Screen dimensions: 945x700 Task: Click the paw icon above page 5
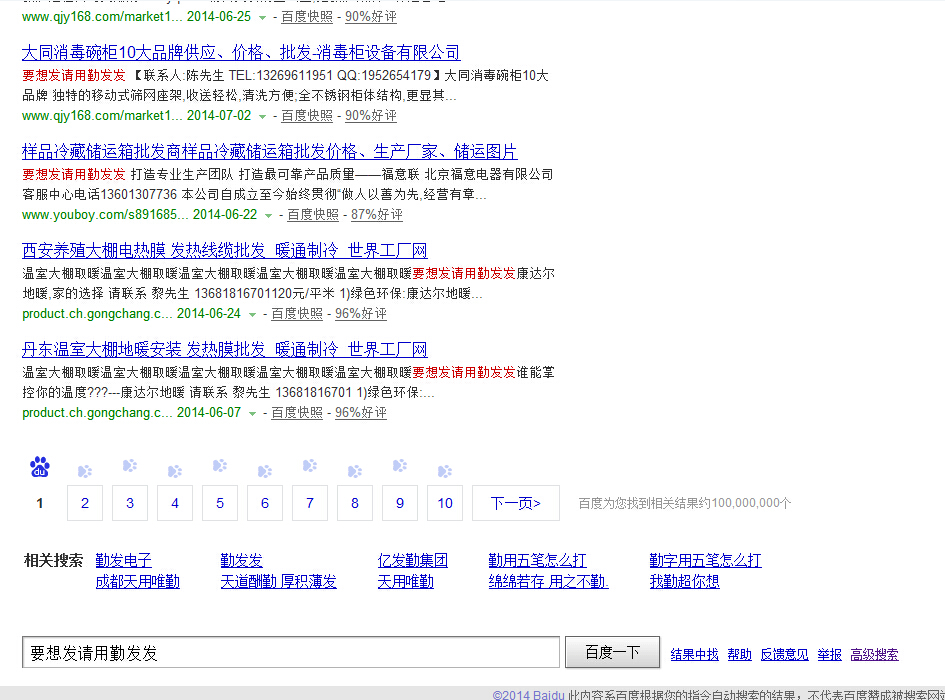coord(220,465)
